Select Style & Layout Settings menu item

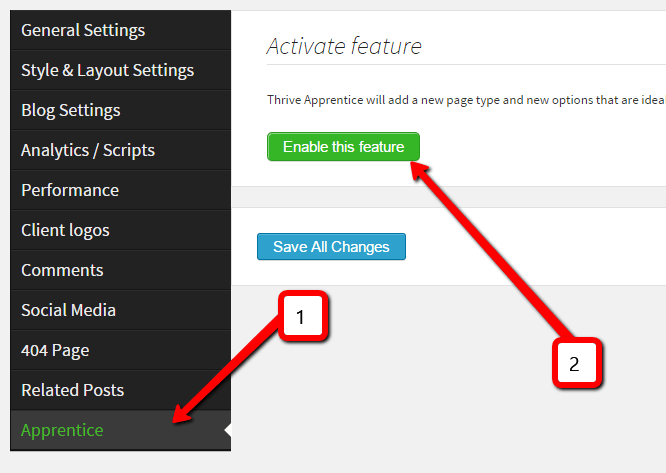pyautogui.click(x=121, y=70)
